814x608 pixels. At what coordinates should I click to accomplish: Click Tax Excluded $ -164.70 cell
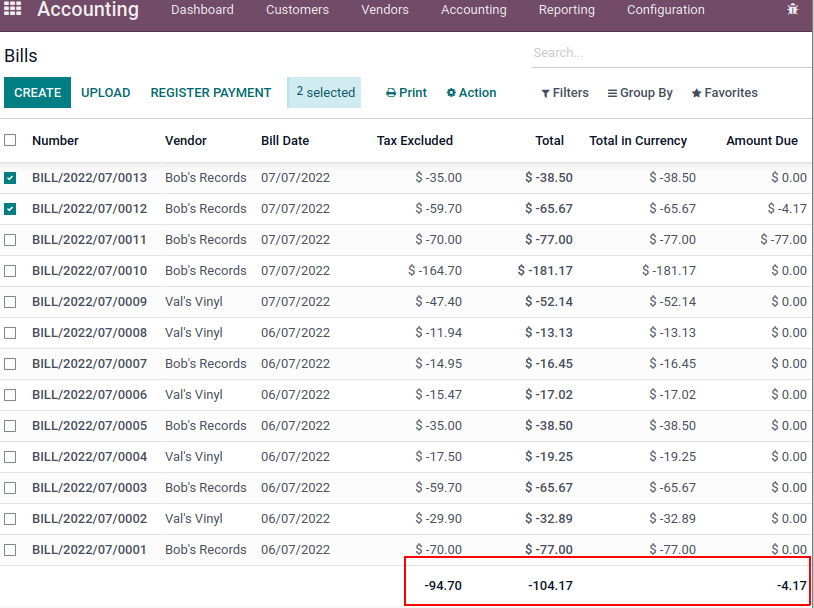click(435, 271)
